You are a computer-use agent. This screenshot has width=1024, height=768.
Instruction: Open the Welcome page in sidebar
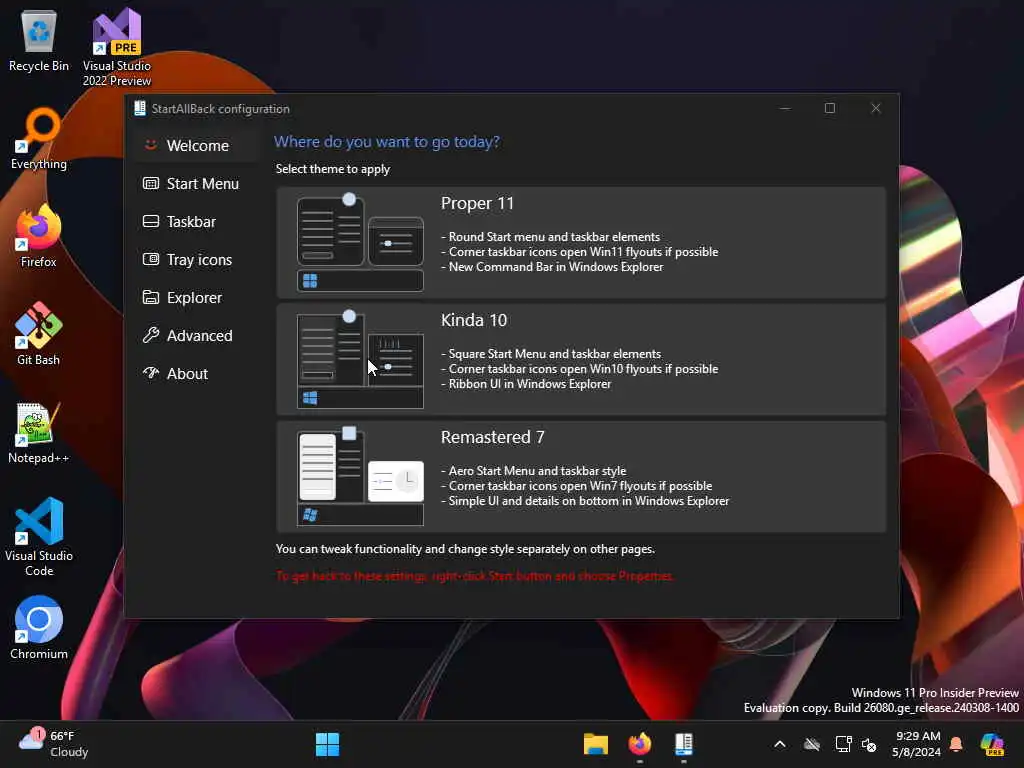click(198, 146)
